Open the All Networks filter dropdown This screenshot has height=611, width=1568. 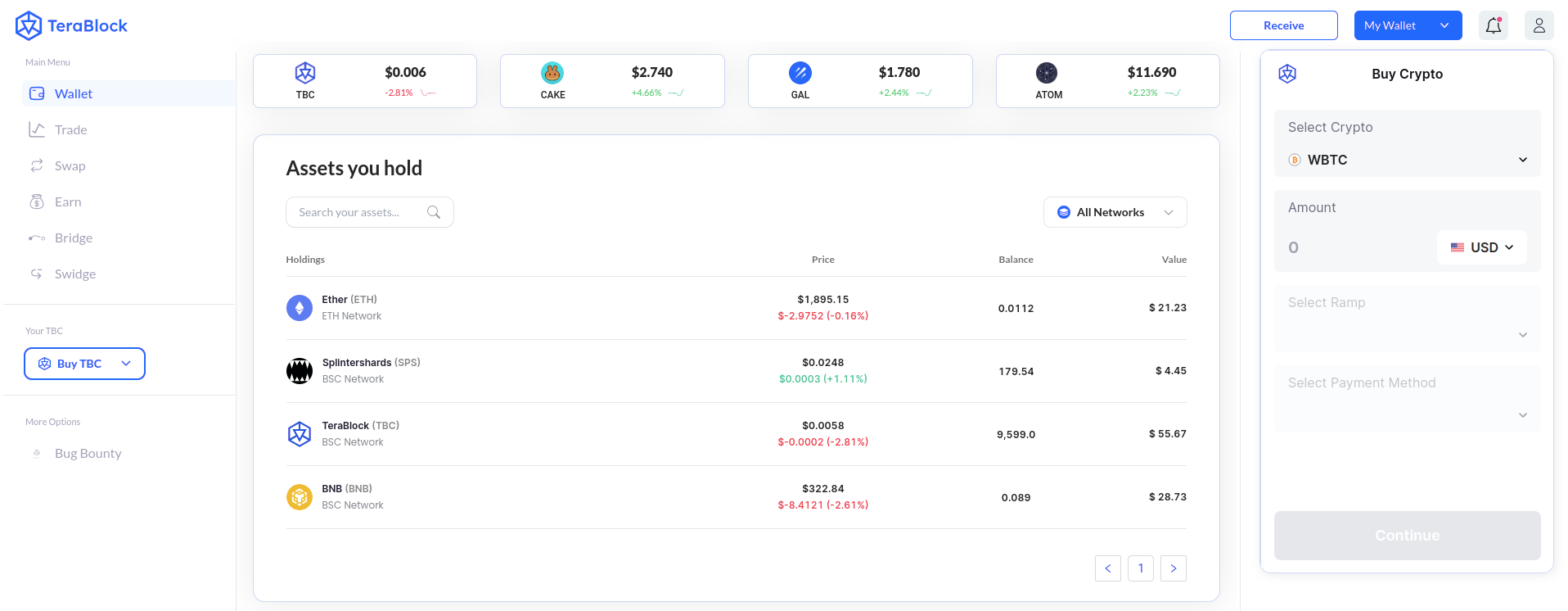pyautogui.click(x=1115, y=212)
